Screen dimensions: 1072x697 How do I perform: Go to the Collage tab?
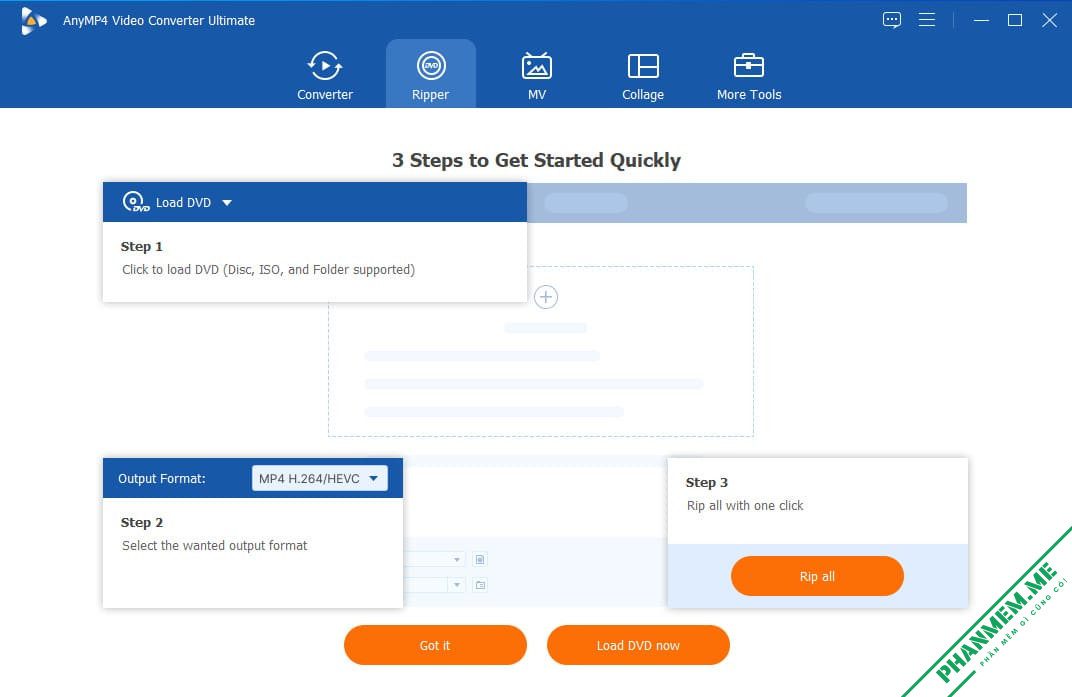coord(643,76)
